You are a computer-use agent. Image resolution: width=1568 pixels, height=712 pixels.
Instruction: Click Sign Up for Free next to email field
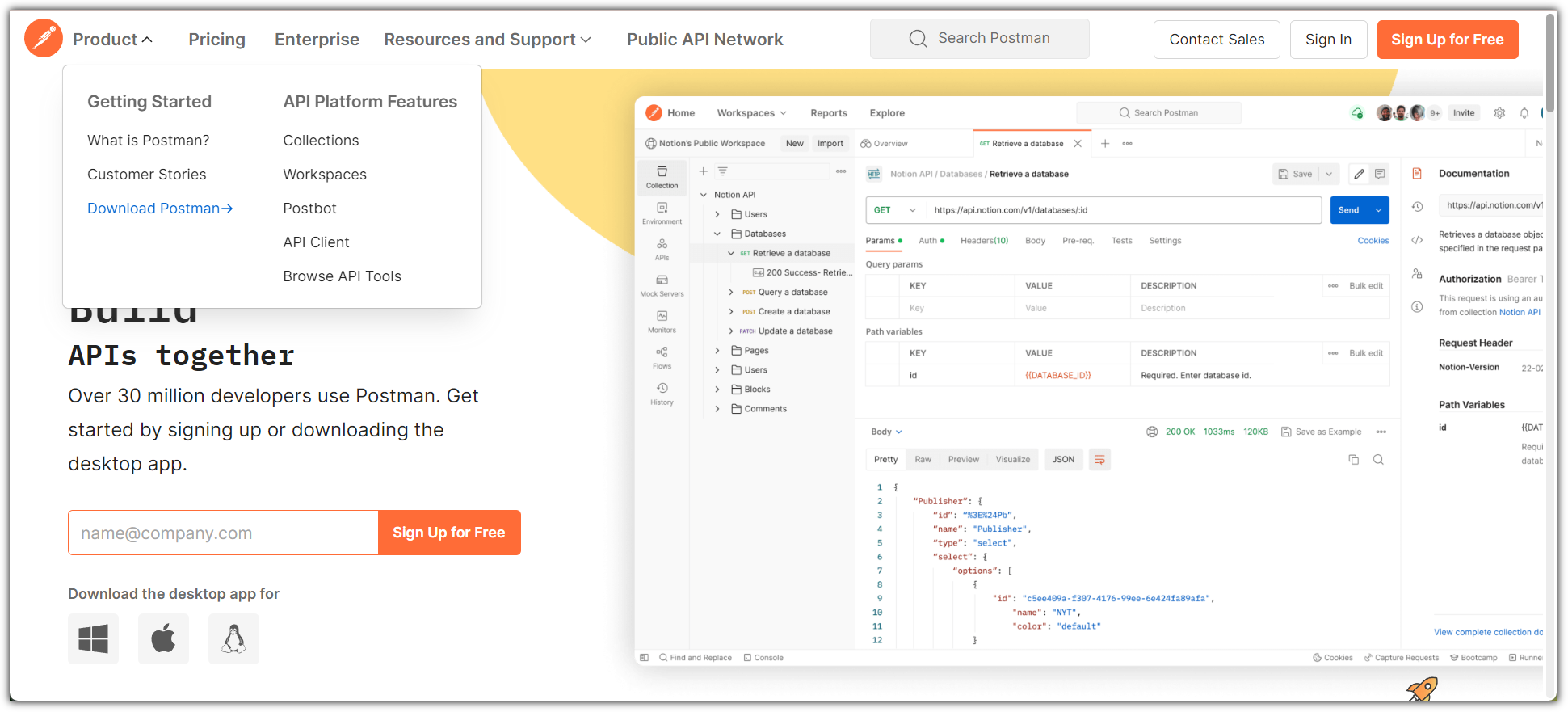pyautogui.click(x=449, y=533)
